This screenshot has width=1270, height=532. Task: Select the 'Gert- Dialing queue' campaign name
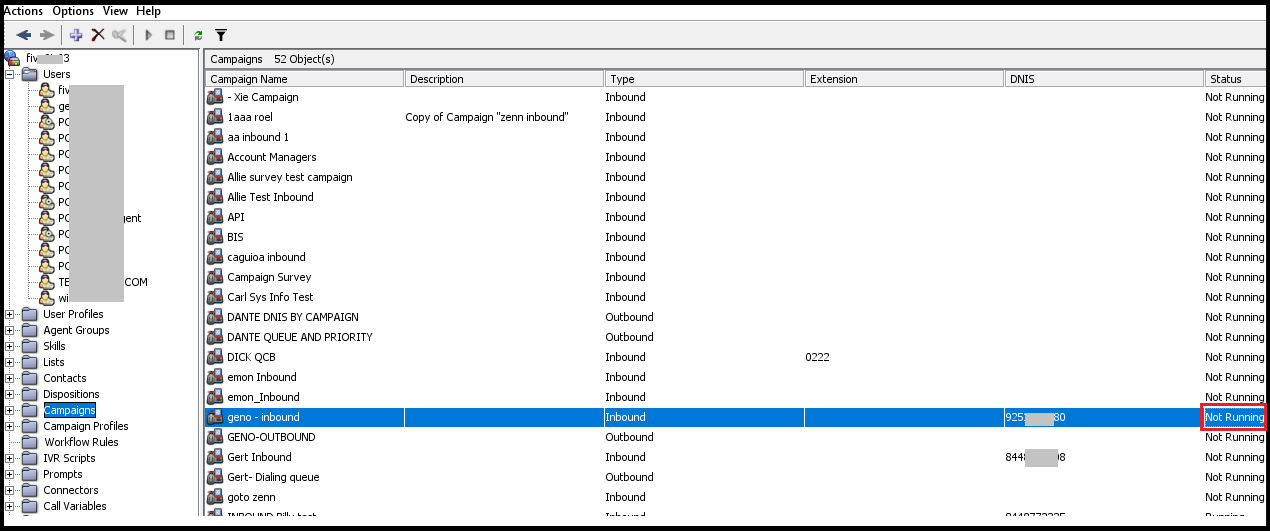pyautogui.click(x=273, y=477)
